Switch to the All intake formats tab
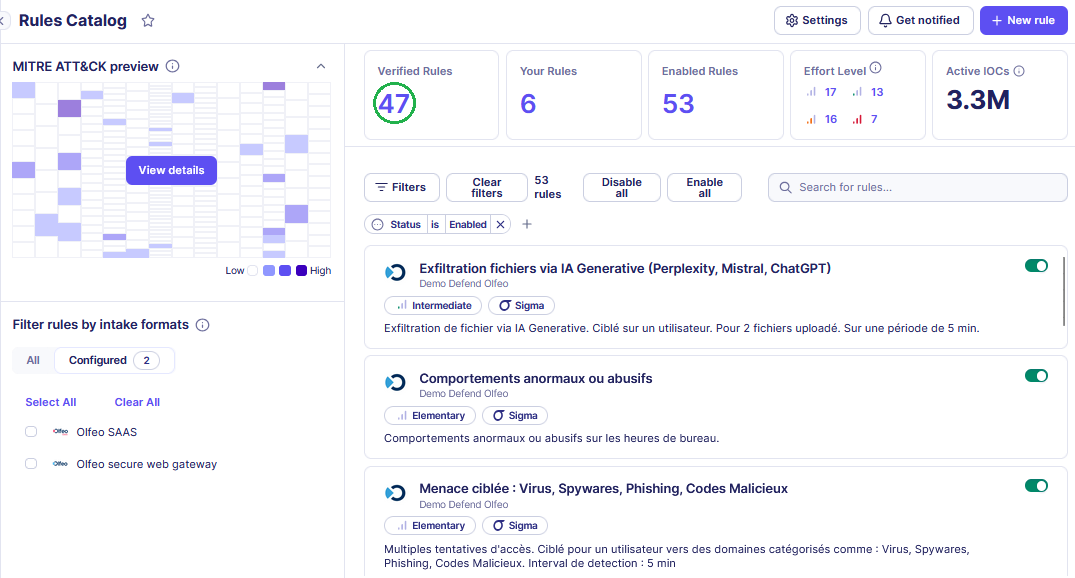 [x=33, y=360]
